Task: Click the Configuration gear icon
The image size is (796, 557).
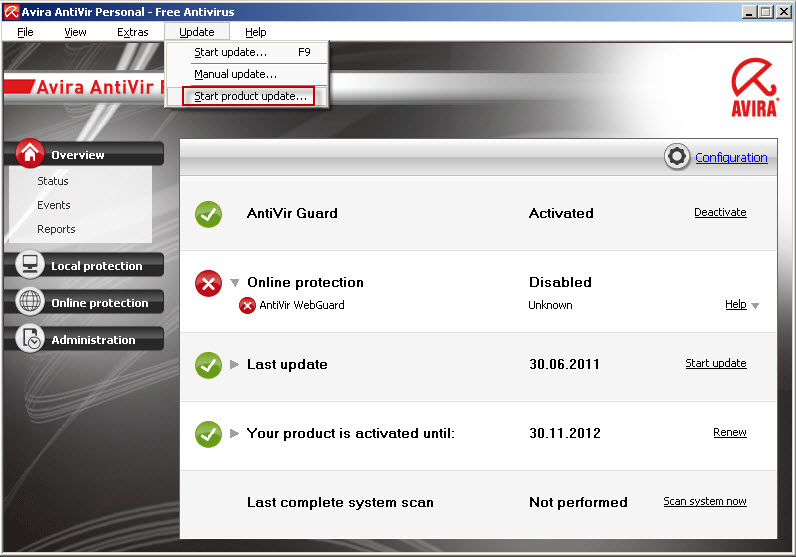Action: (x=677, y=157)
